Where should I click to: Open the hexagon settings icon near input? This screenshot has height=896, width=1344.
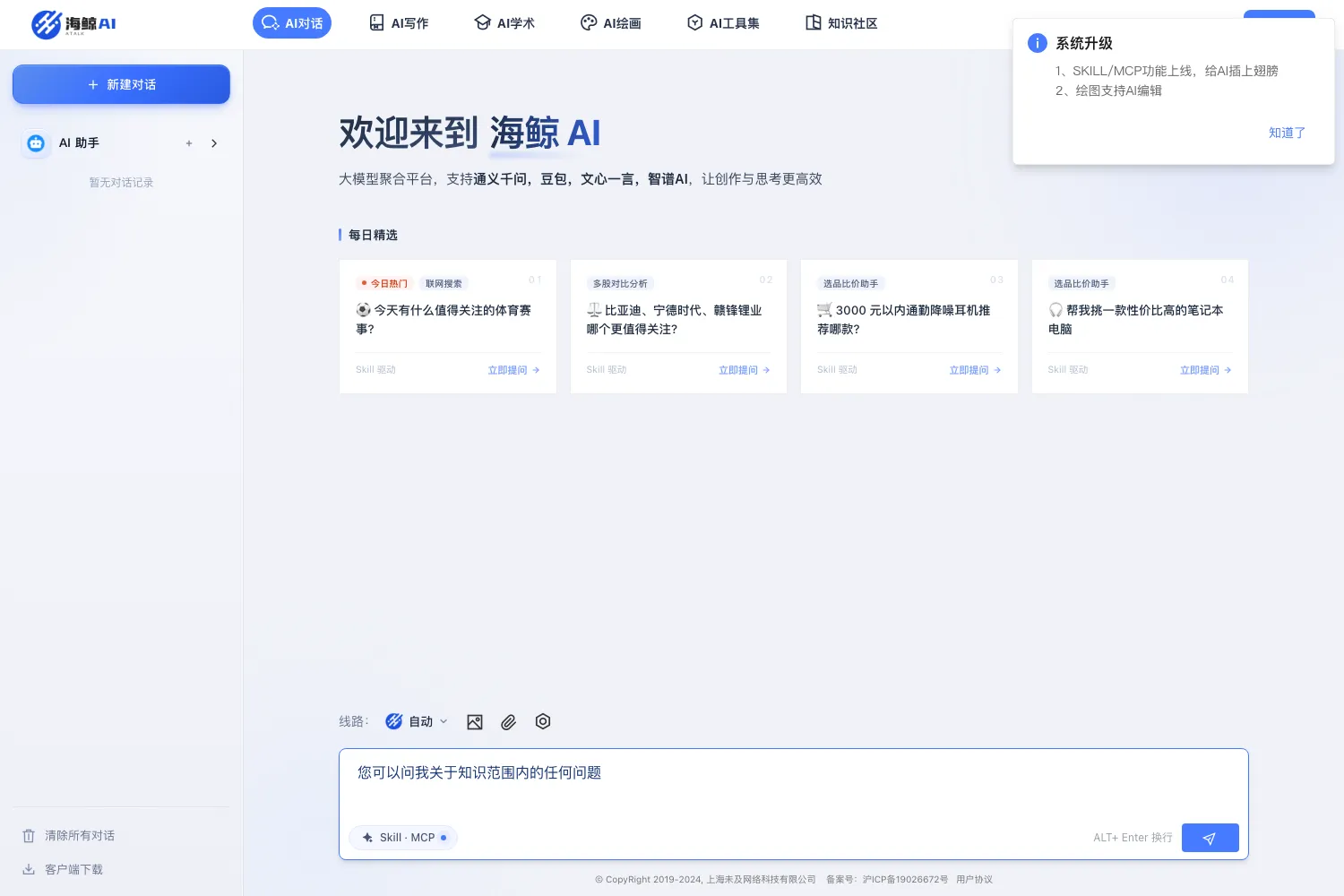click(x=543, y=721)
